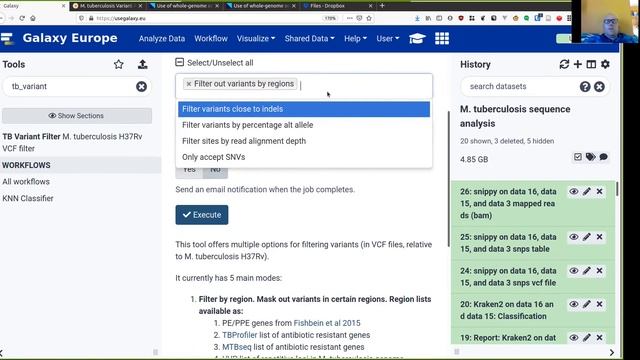Switch to M. tuberculosis Variant browser tab
This screenshot has height=360, width=640.
(x=106, y=6)
